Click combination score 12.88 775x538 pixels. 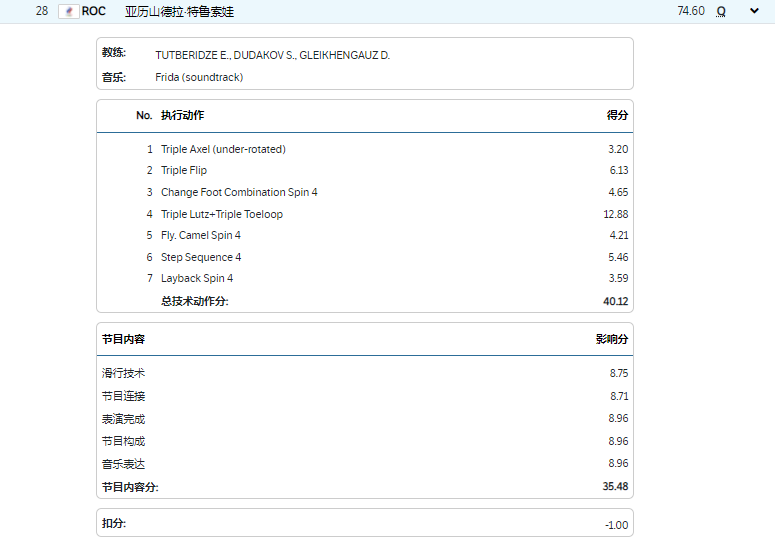pyautogui.click(x=616, y=214)
